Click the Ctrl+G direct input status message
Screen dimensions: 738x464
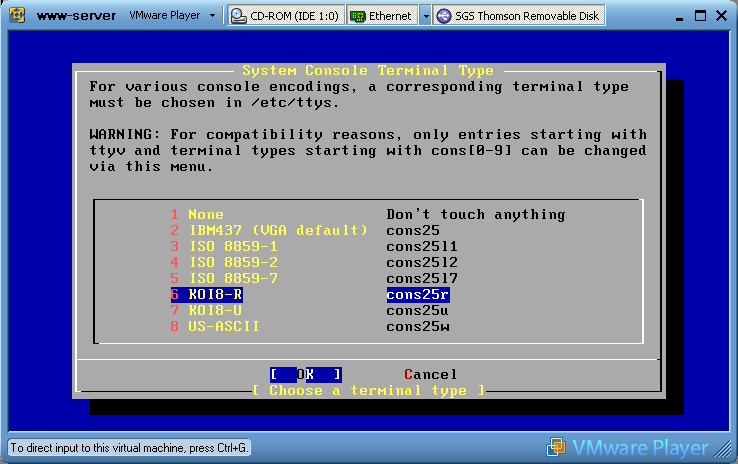click(129, 448)
